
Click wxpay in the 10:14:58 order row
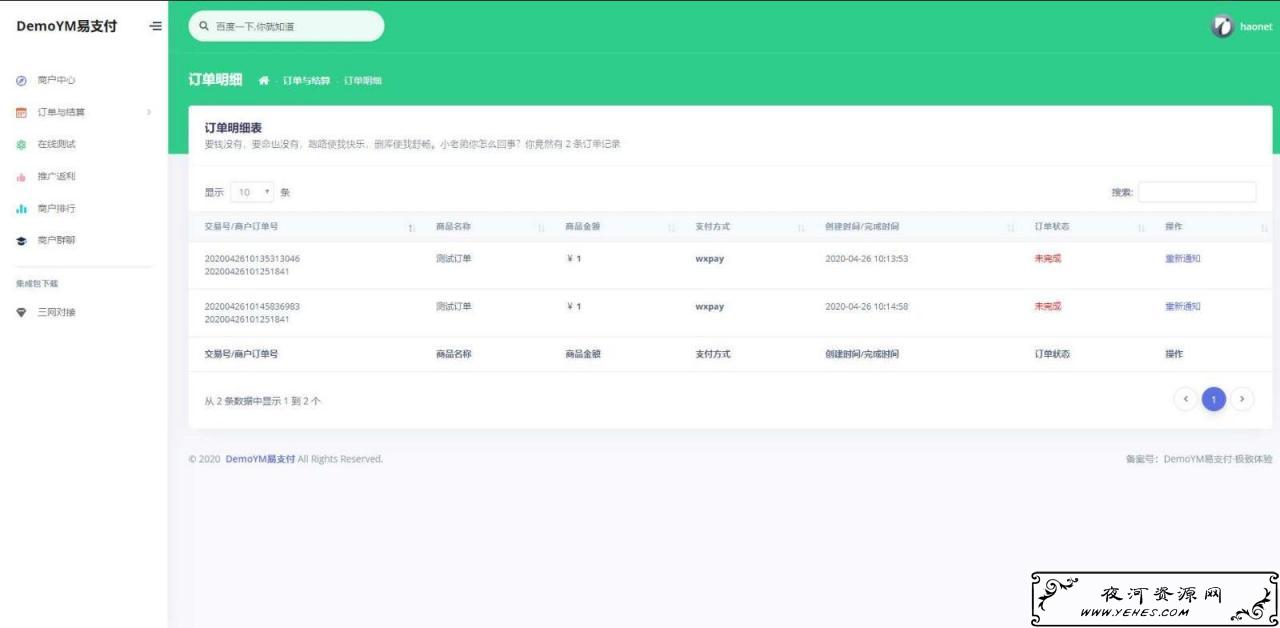click(710, 307)
